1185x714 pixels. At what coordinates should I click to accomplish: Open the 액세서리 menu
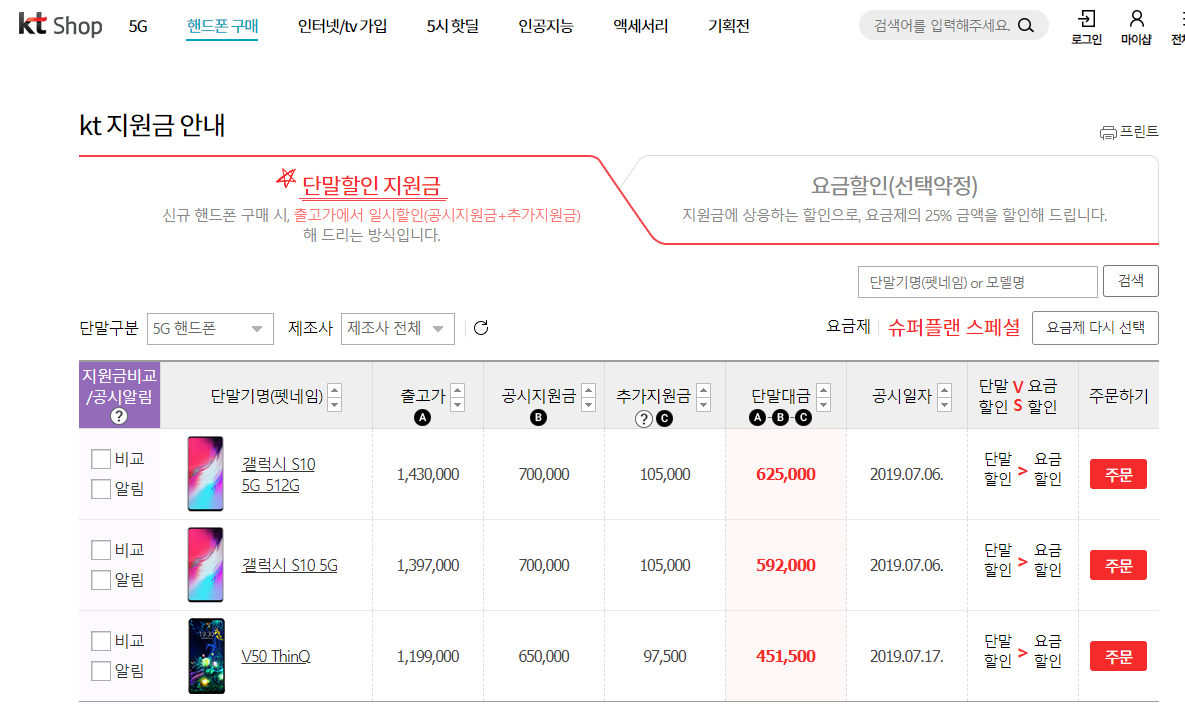click(x=641, y=26)
